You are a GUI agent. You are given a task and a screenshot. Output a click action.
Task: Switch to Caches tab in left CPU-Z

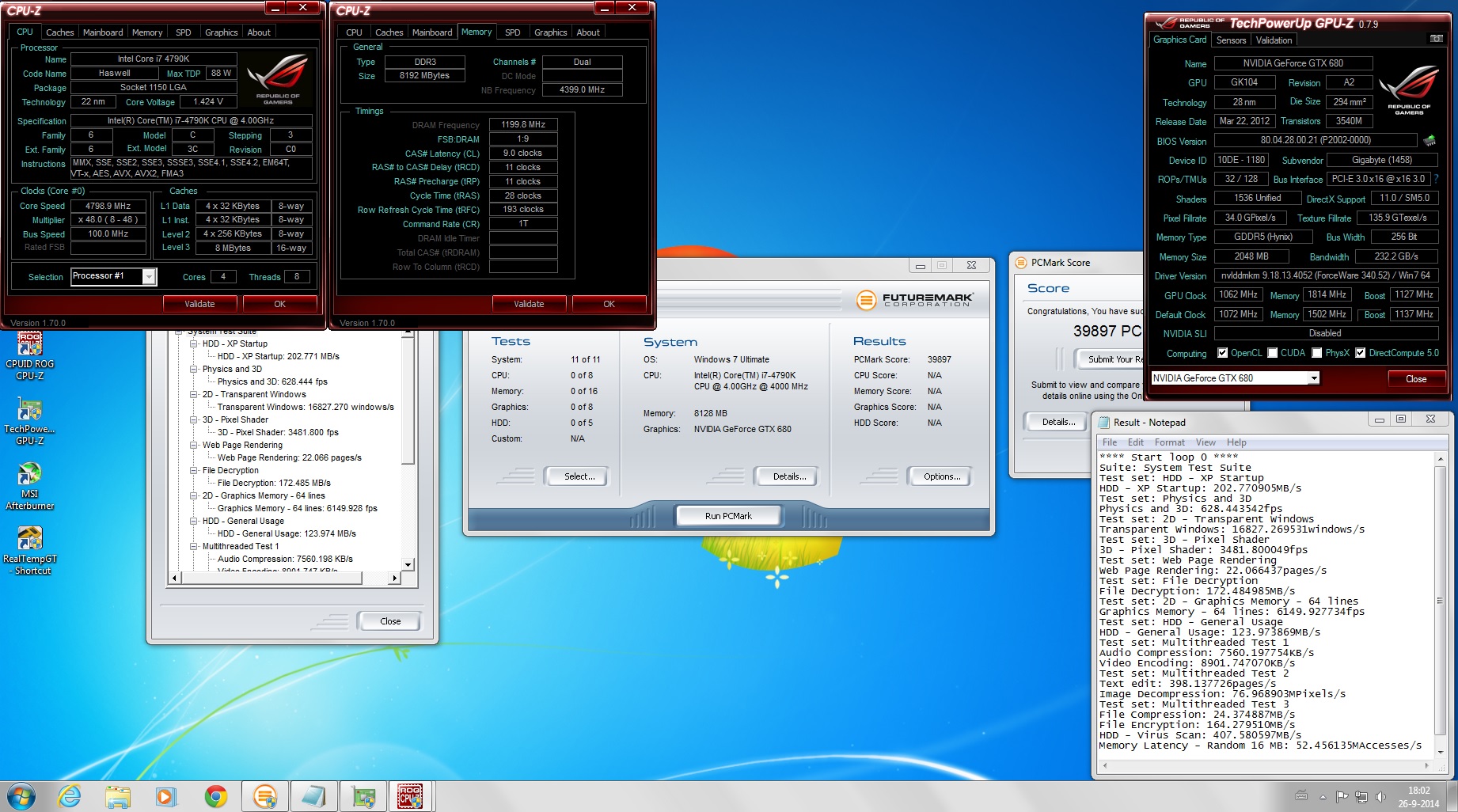click(x=59, y=32)
